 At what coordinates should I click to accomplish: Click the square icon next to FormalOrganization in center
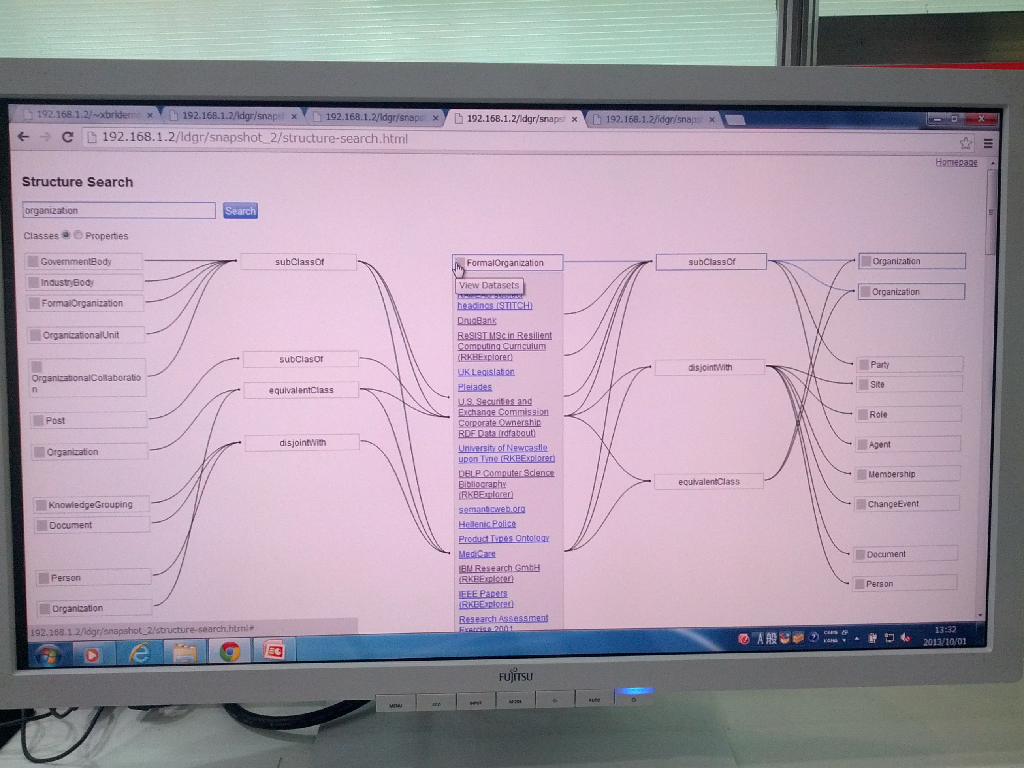(459, 263)
